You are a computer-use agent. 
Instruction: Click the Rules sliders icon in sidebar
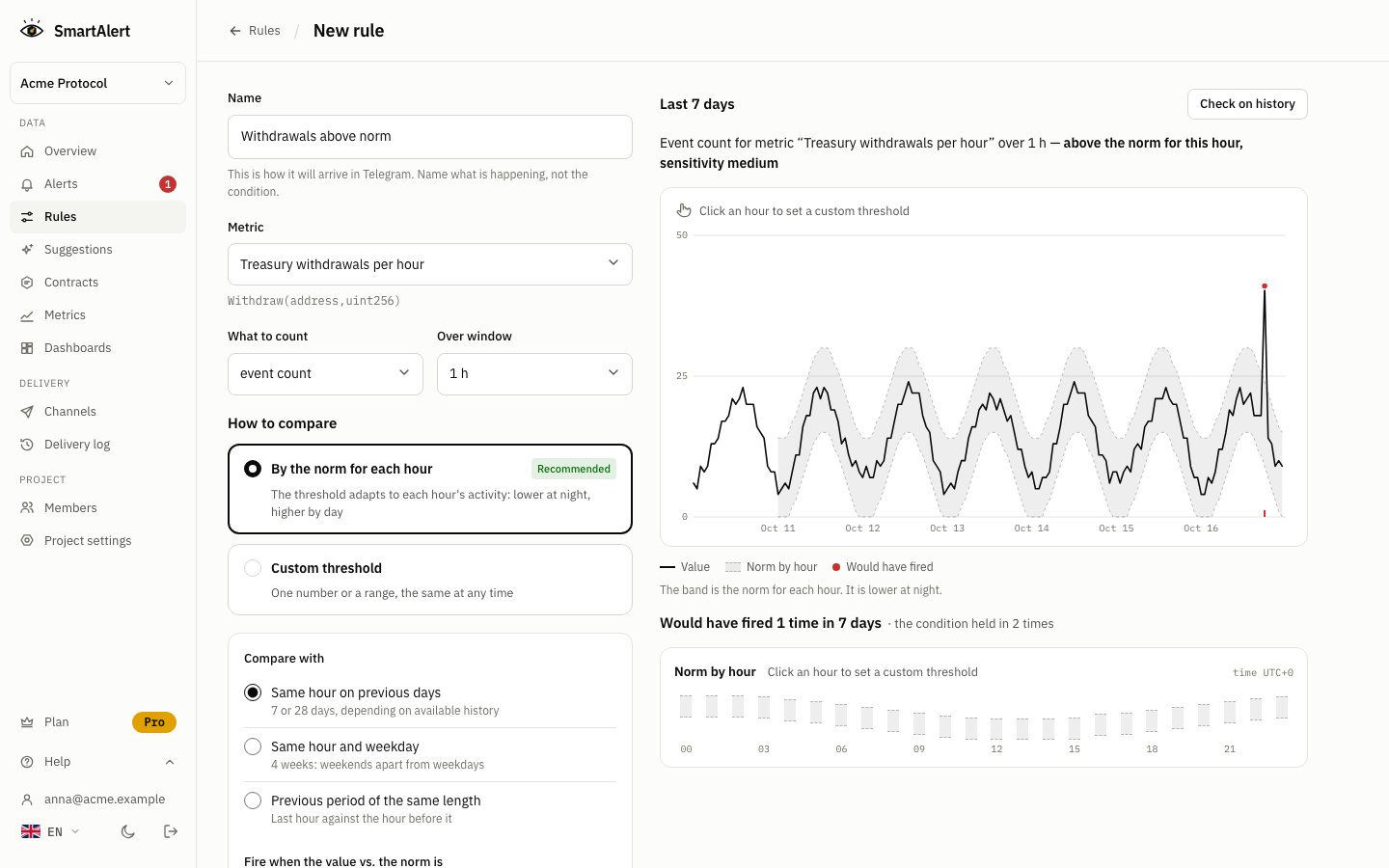pyautogui.click(x=27, y=217)
